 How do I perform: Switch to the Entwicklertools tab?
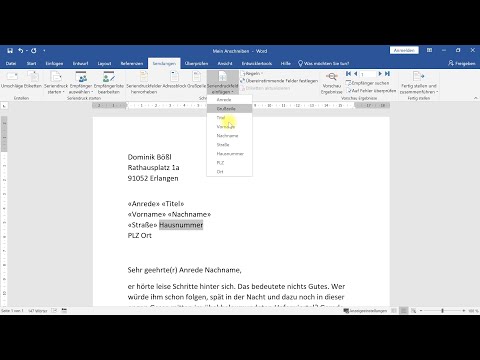pos(257,63)
